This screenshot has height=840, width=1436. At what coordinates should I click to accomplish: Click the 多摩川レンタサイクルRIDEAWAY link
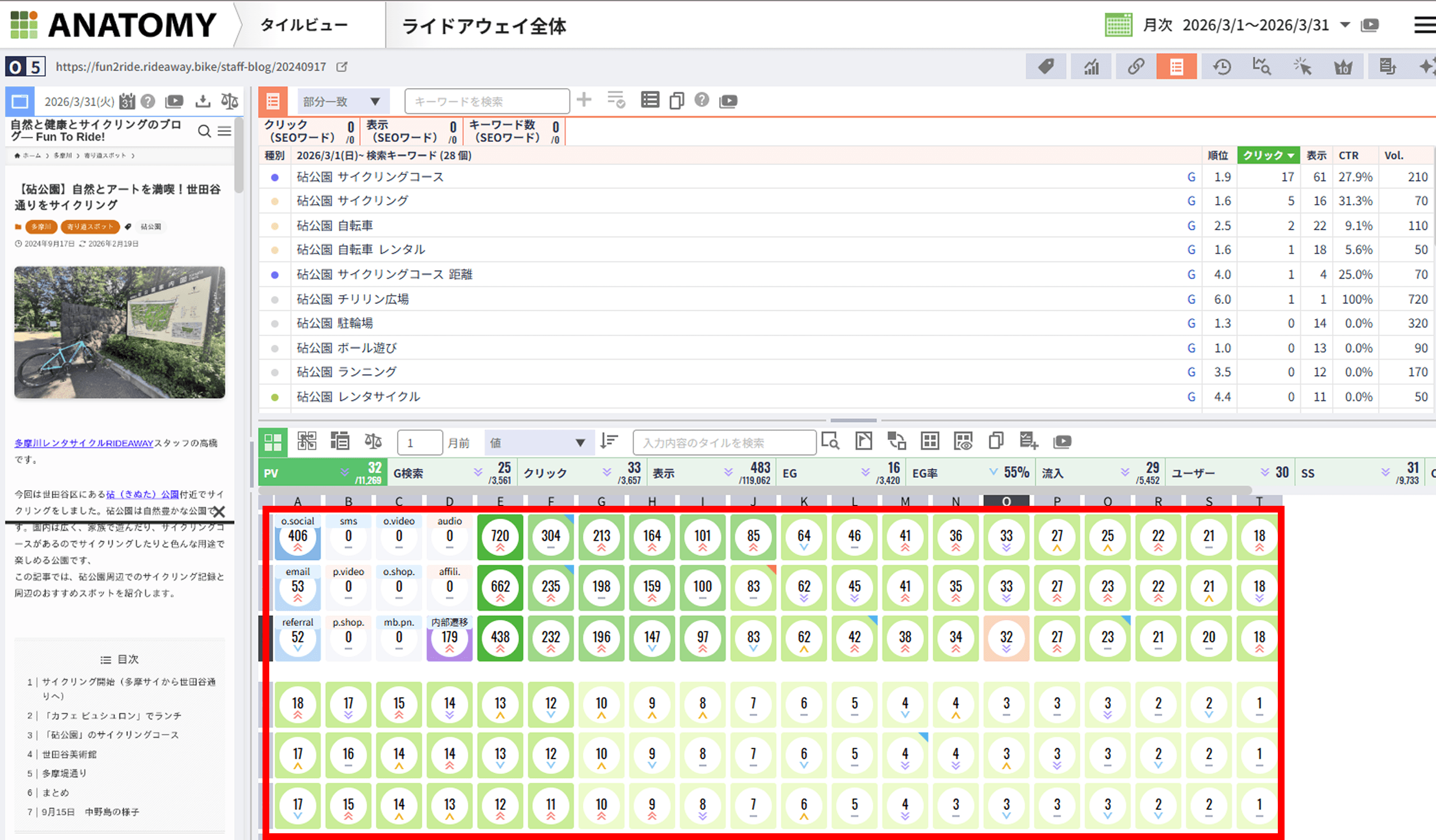point(84,443)
